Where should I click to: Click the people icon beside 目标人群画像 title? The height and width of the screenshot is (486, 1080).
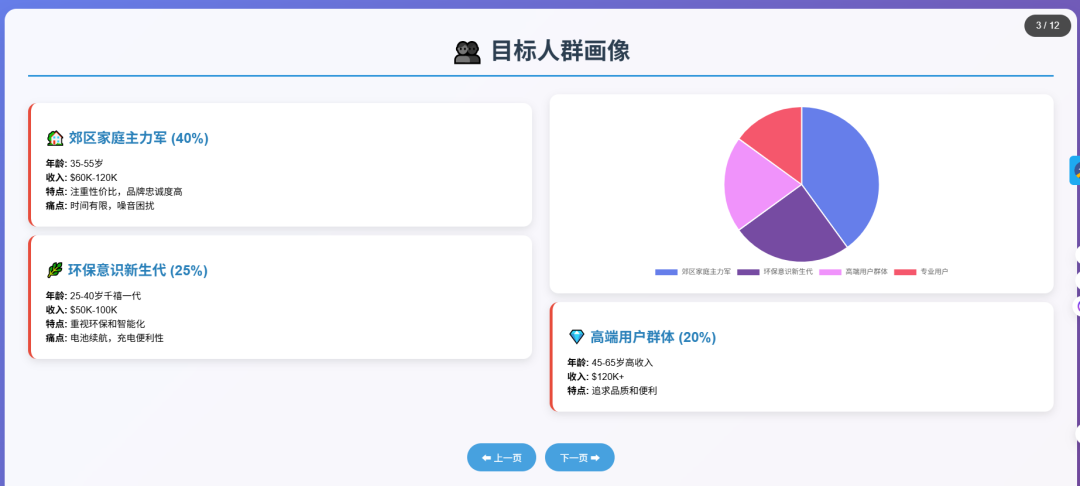pos(467,52)
